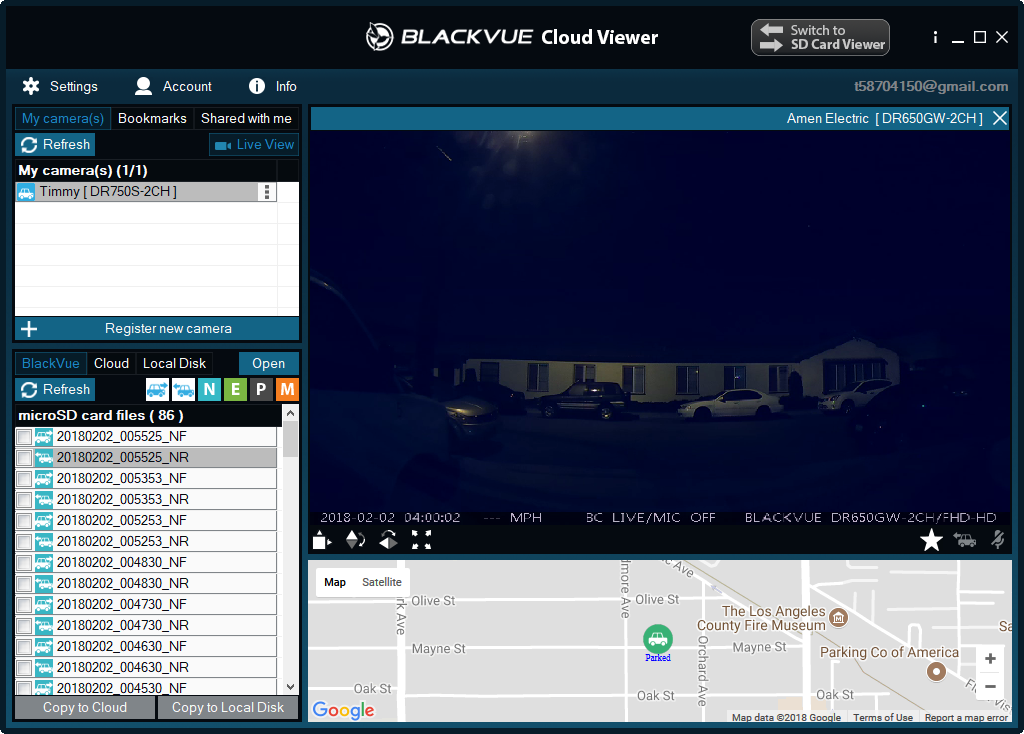Refresh the camera list
Viewport: 1024px width, 734px height.
56,144
